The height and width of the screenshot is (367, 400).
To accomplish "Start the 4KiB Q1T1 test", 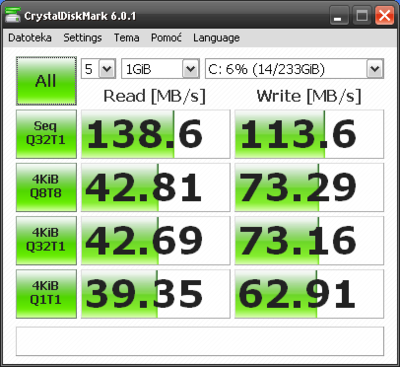I will (46, 294).
